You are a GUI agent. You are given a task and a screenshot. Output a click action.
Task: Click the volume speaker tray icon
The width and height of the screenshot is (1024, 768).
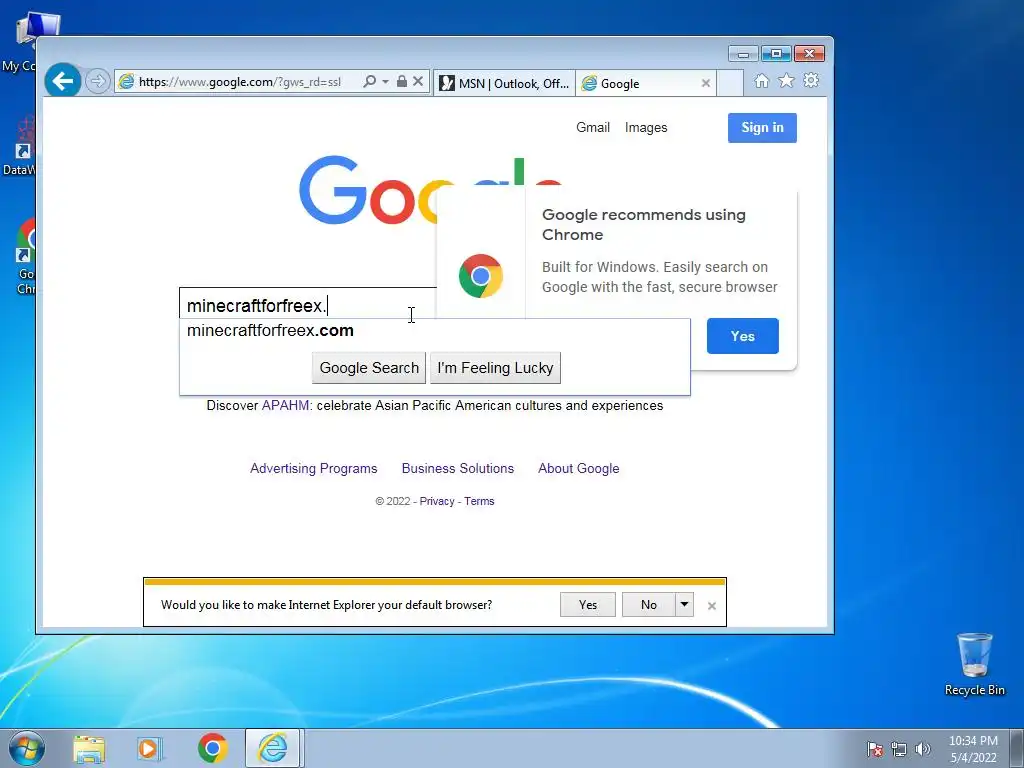pos(923,749)
